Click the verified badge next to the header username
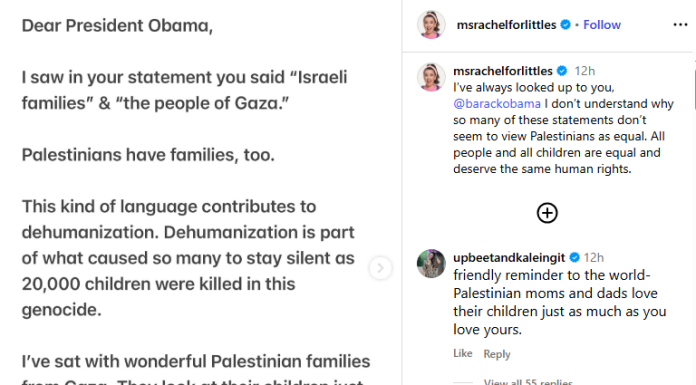696x385 pixels. point(565,25)
